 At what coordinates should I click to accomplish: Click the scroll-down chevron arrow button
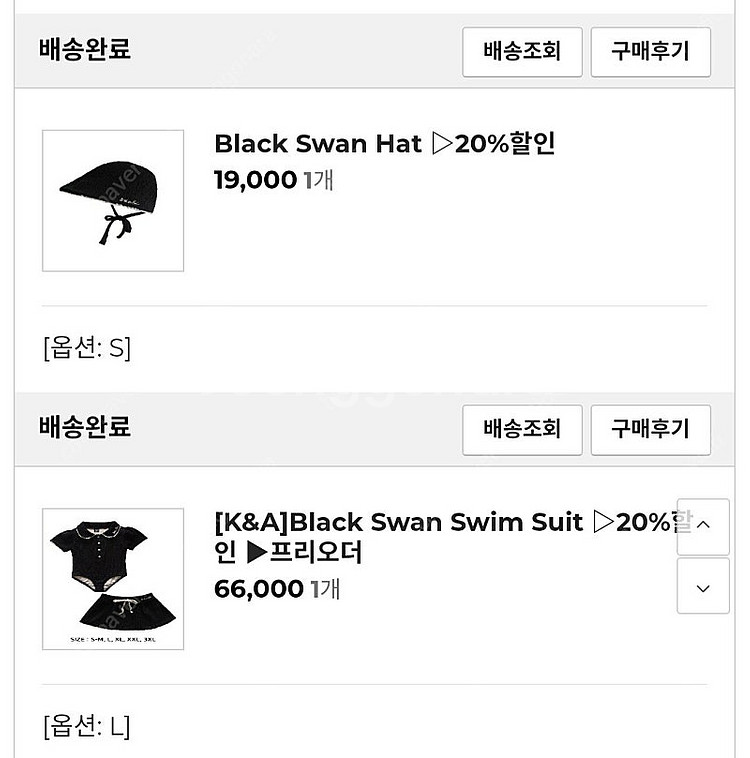tap(703, 586)
